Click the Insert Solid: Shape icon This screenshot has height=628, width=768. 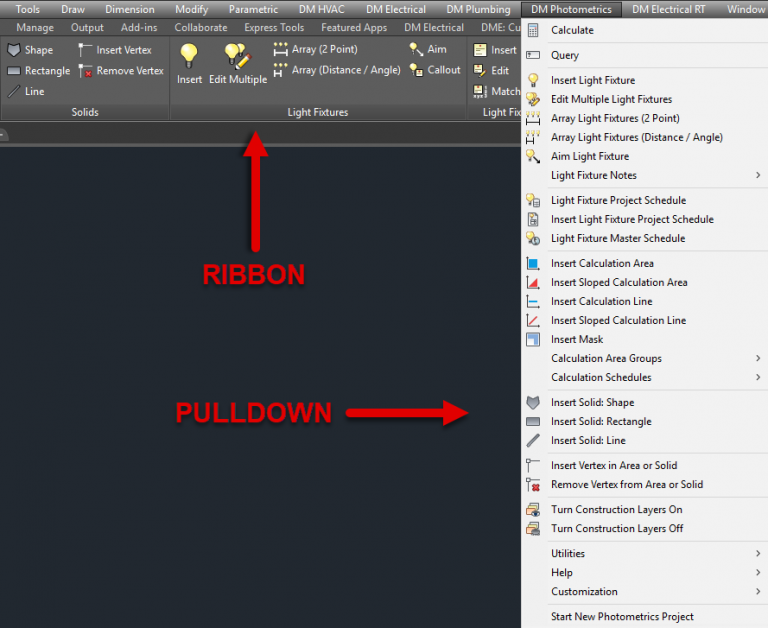point(533,403)
